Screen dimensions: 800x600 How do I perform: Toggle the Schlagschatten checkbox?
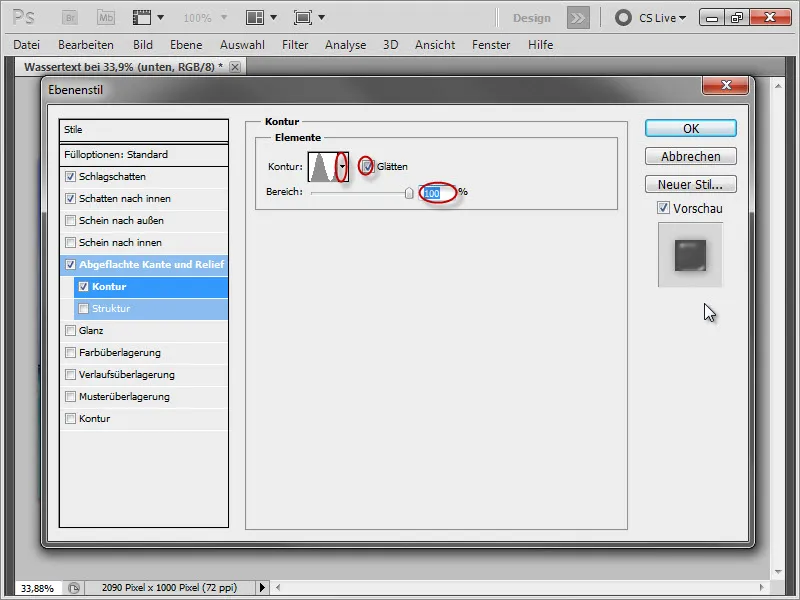(70, 177)
